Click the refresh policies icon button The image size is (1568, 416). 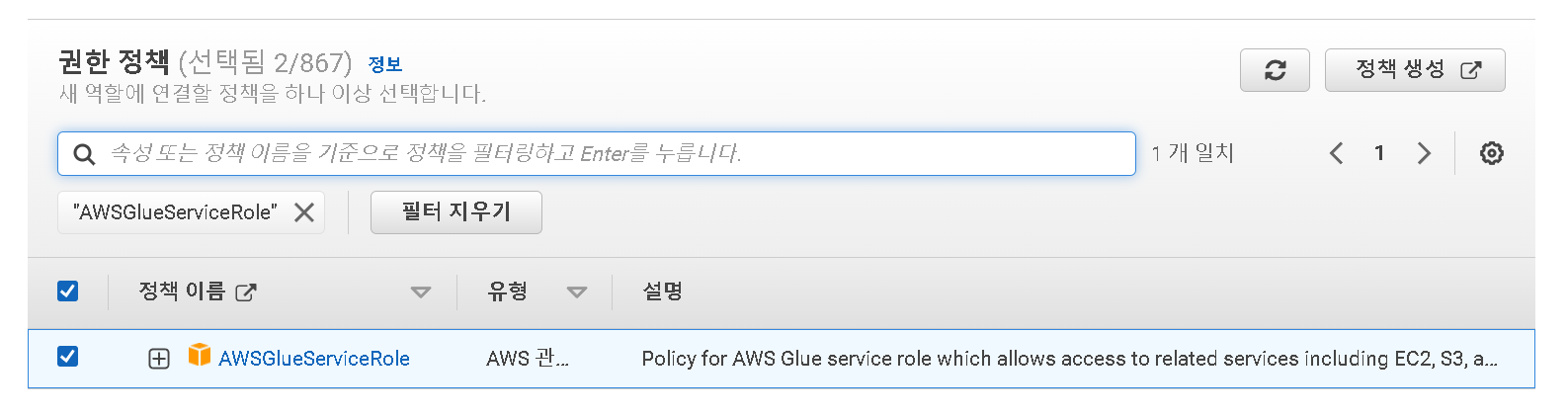1275,70
